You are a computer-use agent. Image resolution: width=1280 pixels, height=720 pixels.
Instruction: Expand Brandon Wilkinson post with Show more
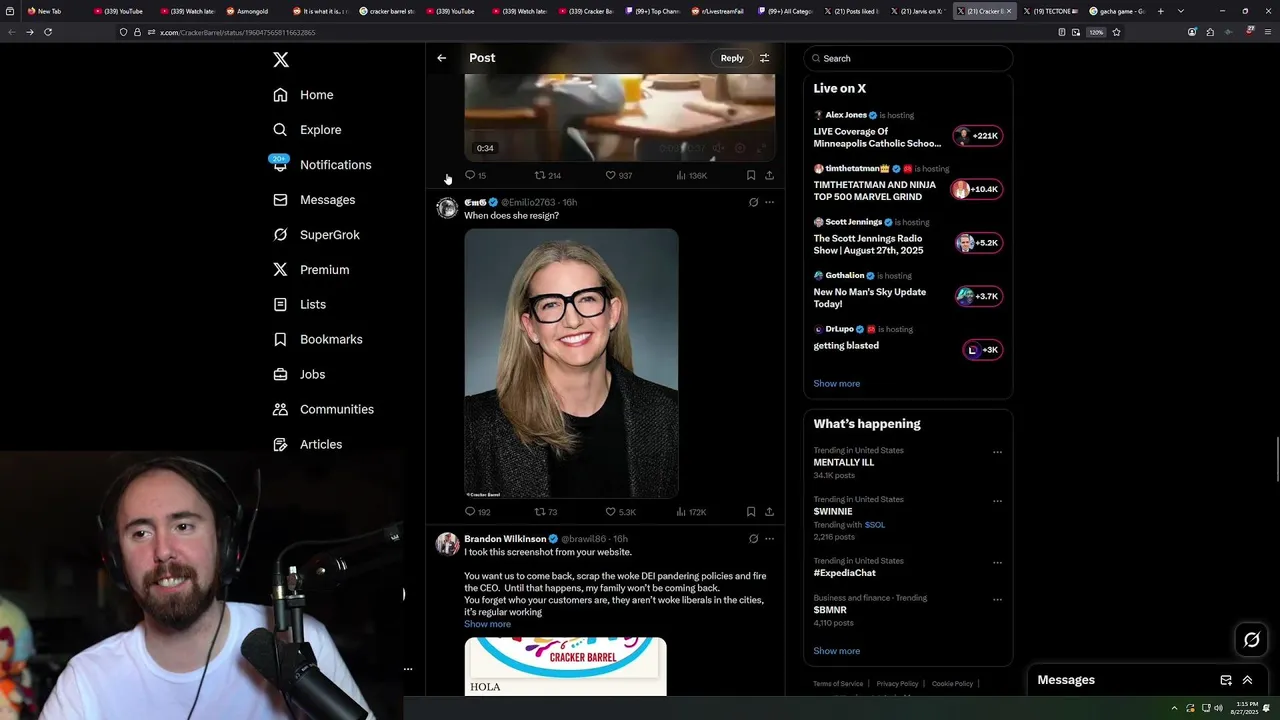(x=487, y=624)
